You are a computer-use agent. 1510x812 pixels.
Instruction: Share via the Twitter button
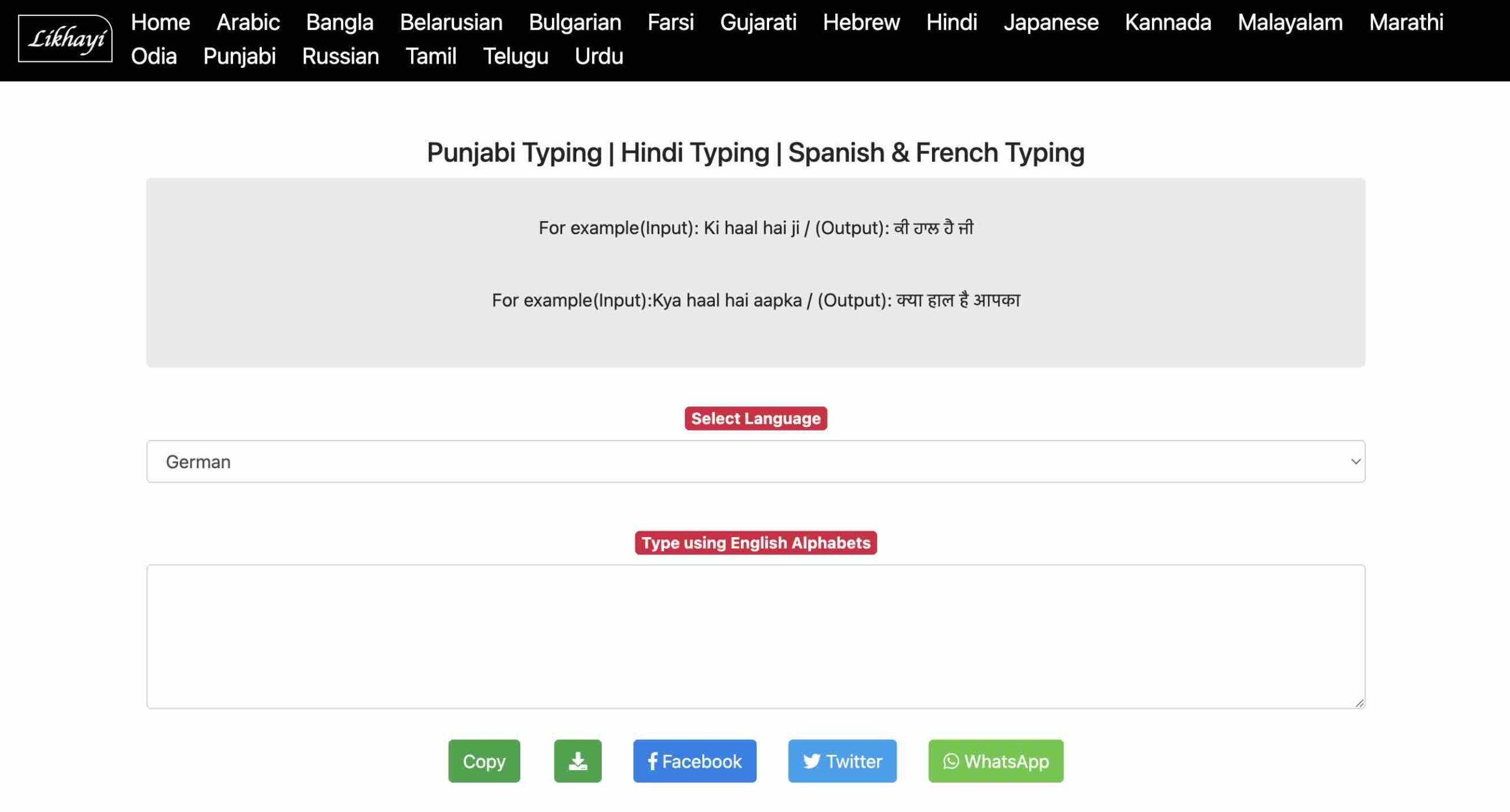point(842,761)
